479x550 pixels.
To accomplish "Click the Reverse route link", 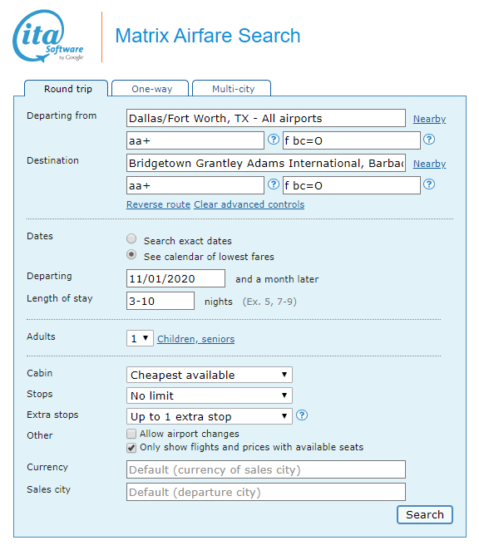I will [158, 204].
